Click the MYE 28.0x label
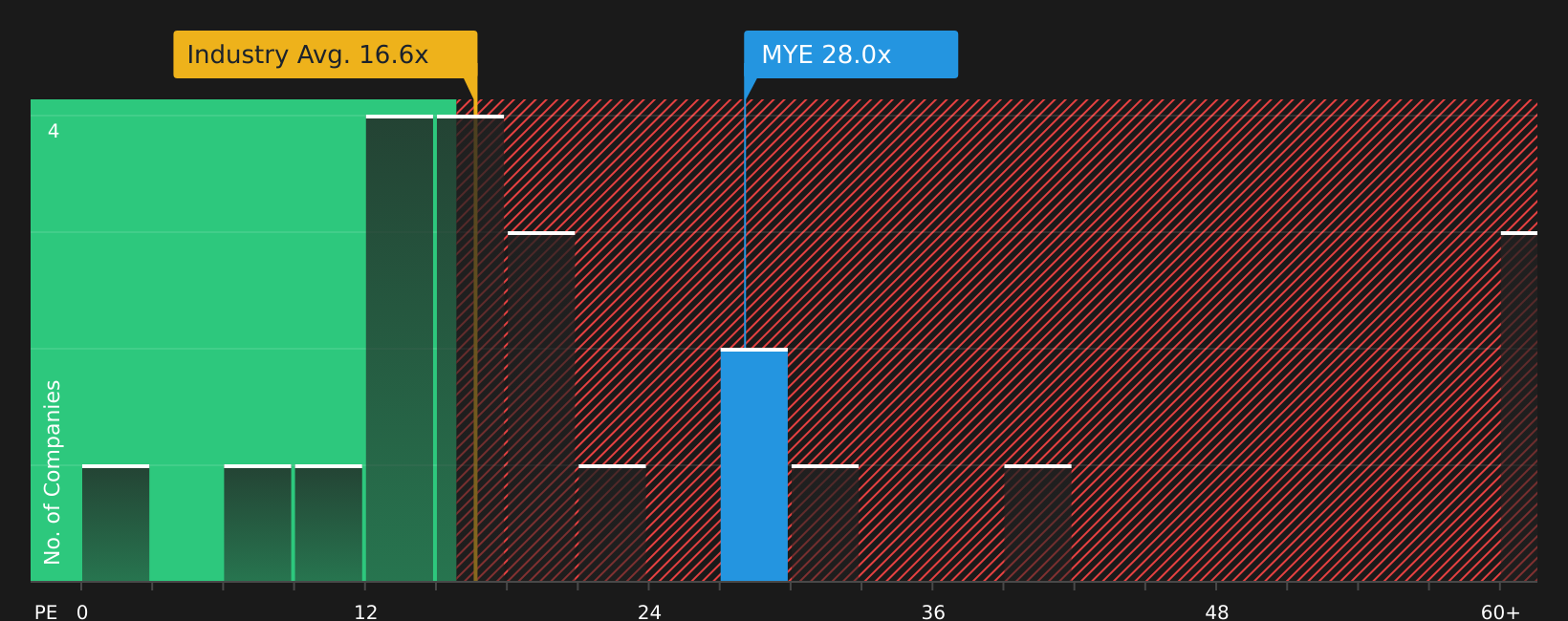 [851, 54]
